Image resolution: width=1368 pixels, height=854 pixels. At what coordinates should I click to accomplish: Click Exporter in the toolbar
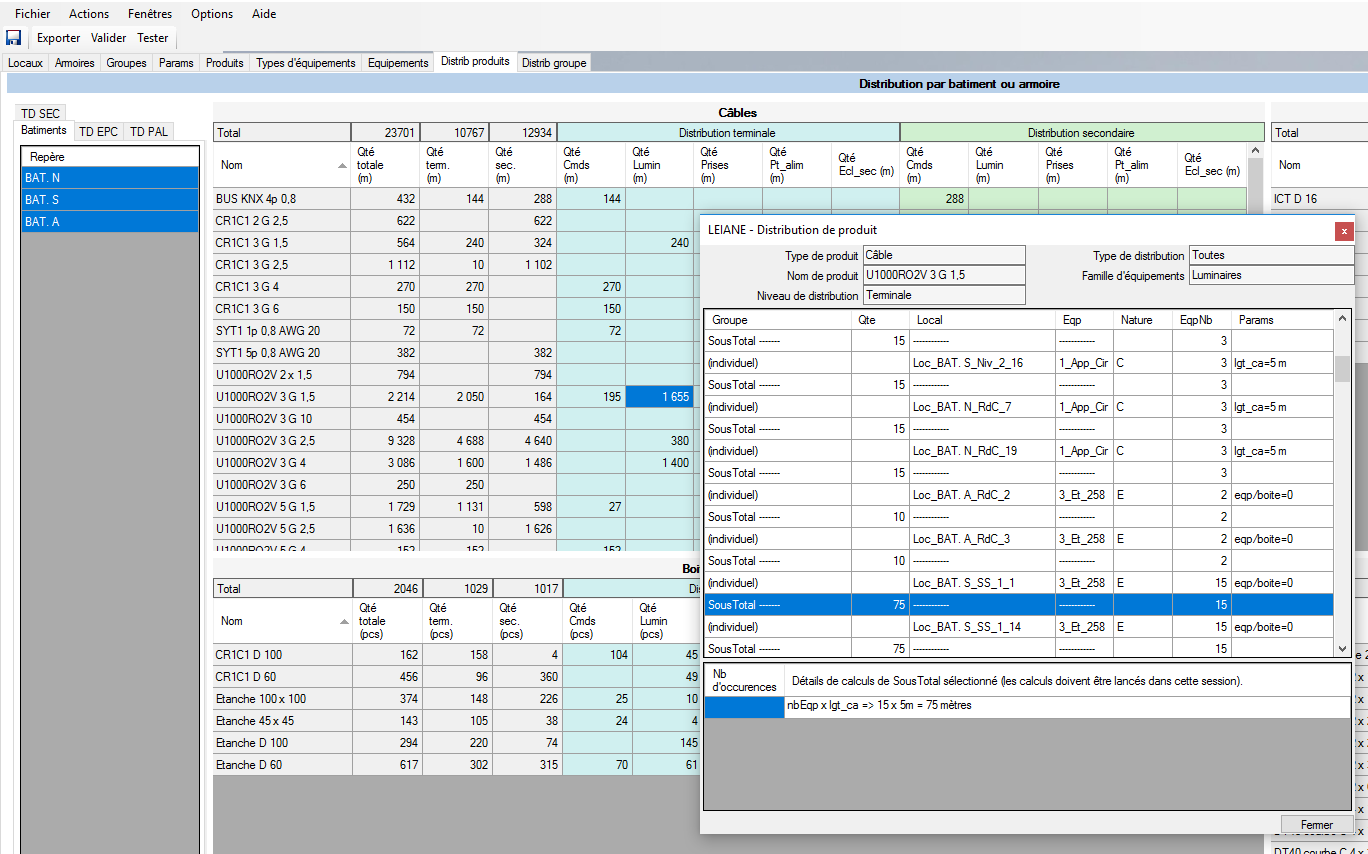click(x=58, y=38)
